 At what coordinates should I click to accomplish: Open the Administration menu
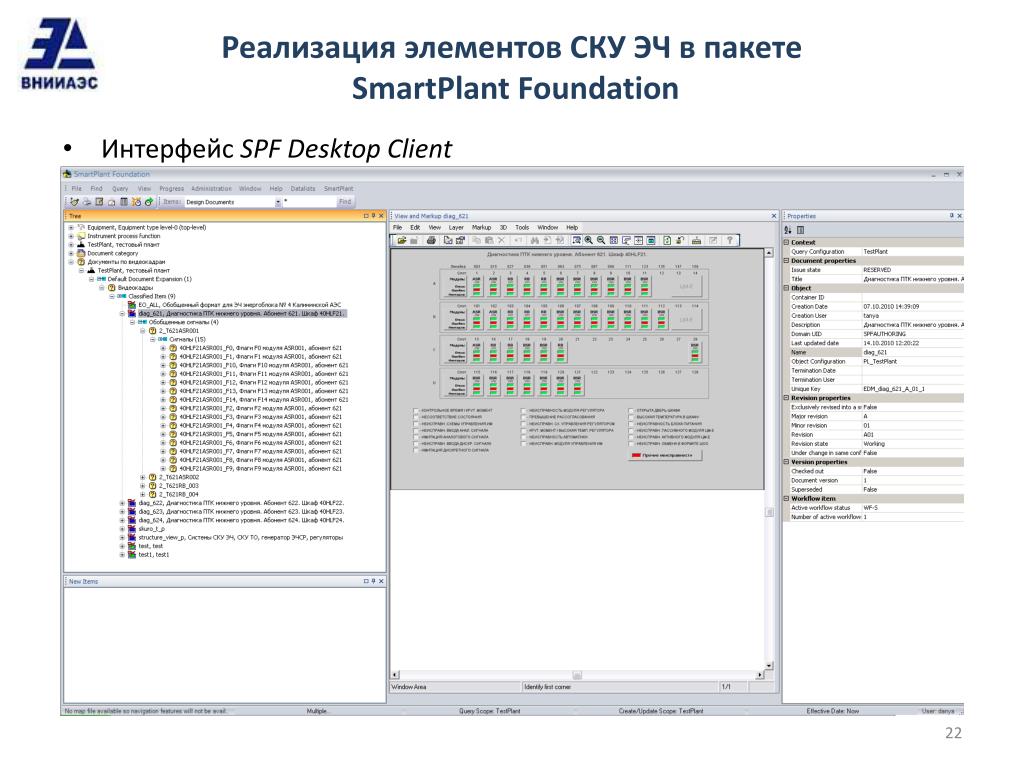point(212,189)
